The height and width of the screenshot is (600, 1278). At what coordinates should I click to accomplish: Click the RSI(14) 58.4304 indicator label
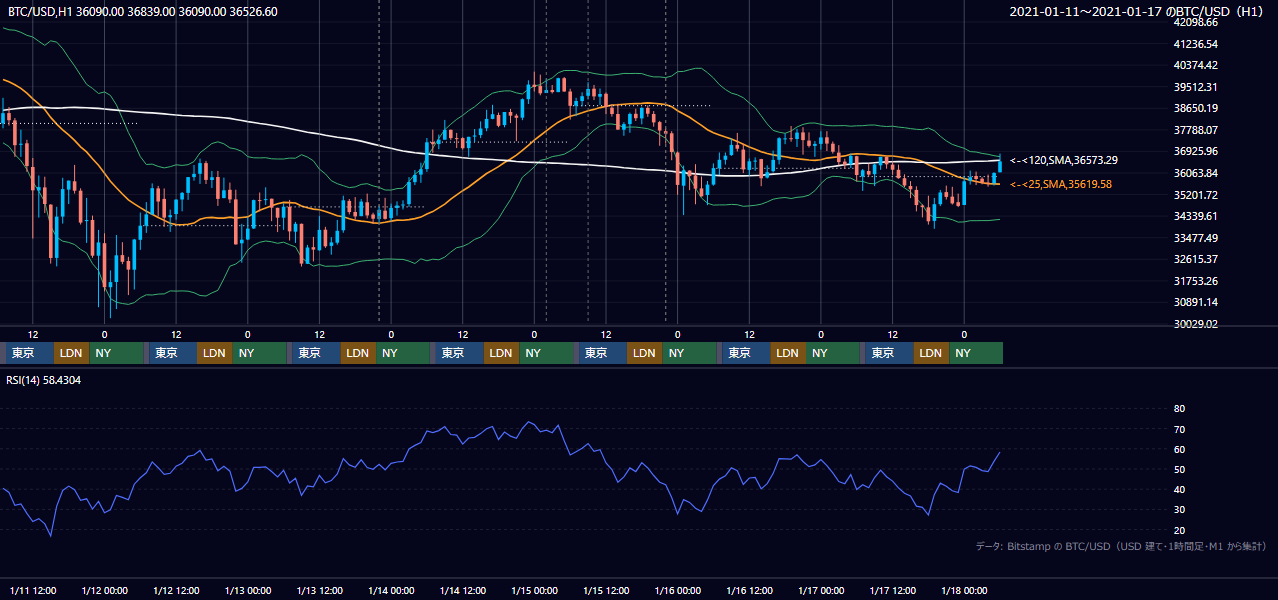[44, 380]
